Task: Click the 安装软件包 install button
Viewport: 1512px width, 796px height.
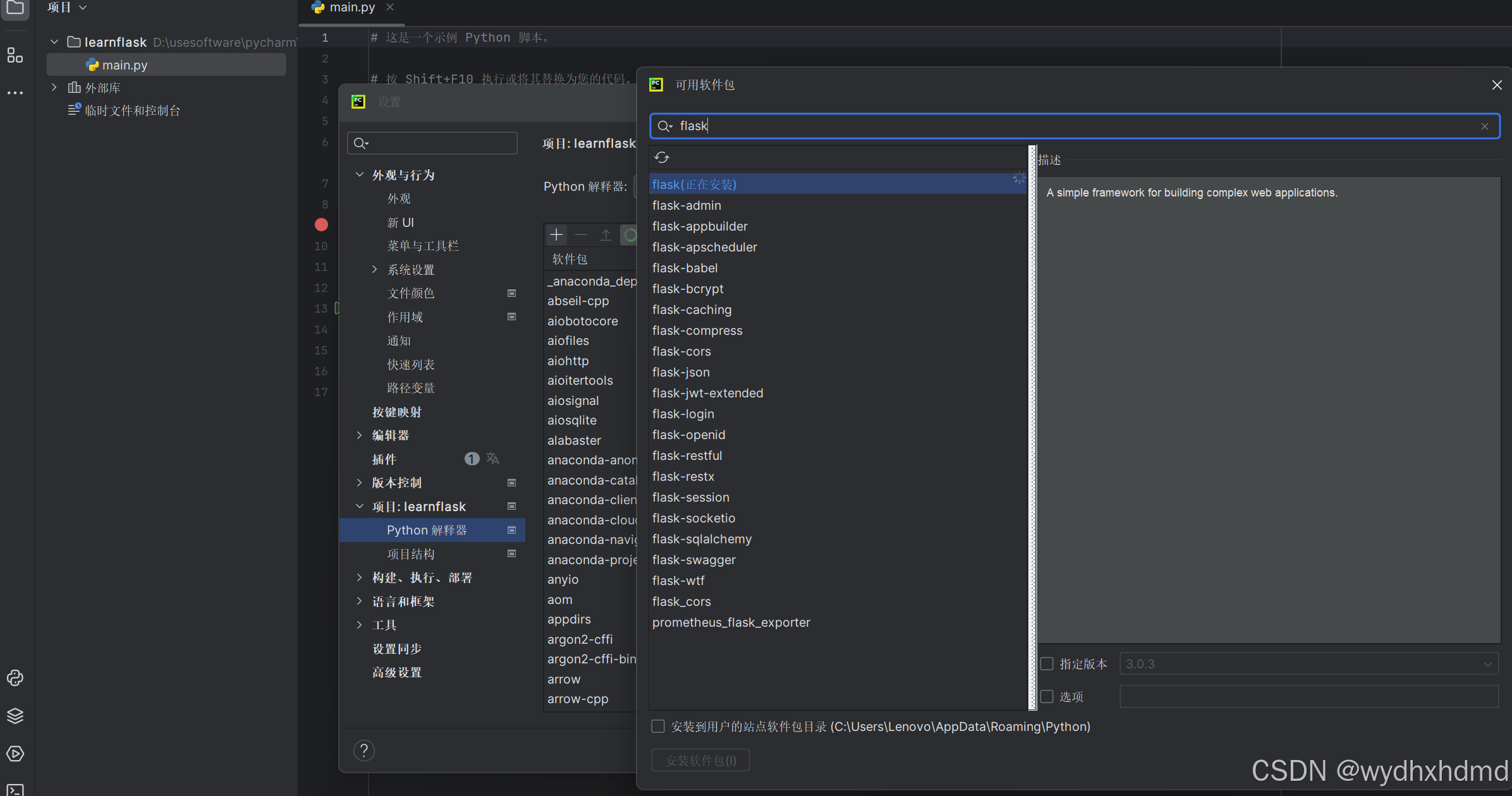Action: tap(700, 761)
